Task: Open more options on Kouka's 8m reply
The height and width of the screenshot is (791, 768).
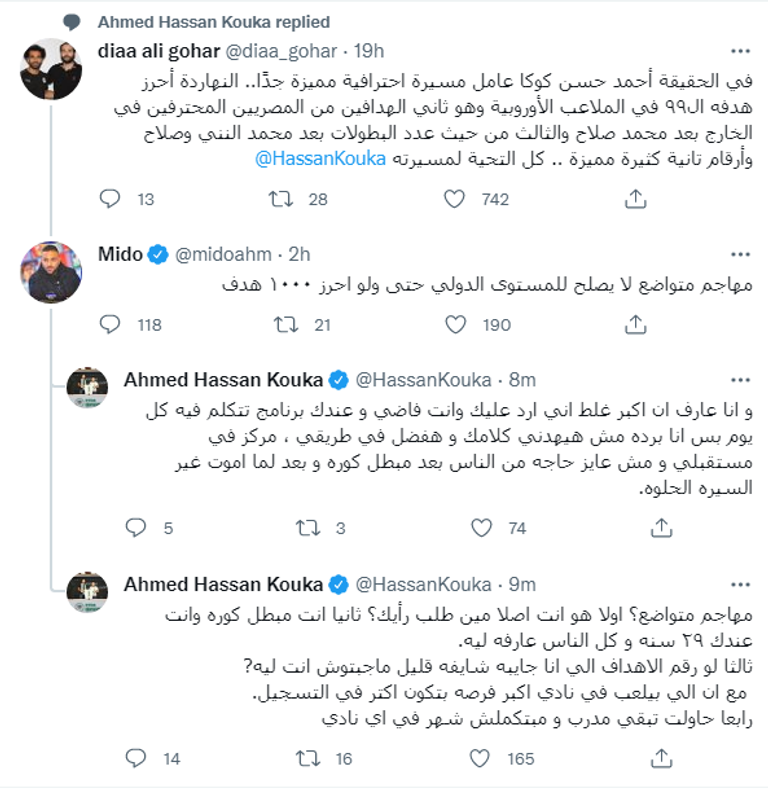Action: pos(739,380)
